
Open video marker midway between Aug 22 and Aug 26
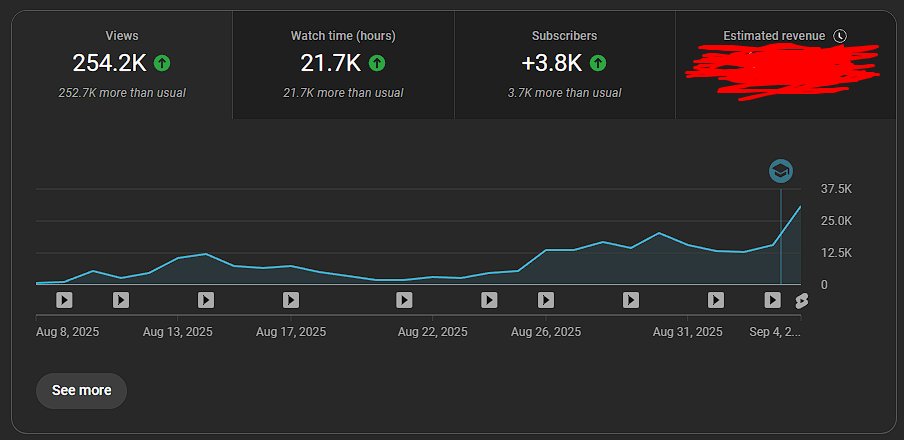pos(489,300)
